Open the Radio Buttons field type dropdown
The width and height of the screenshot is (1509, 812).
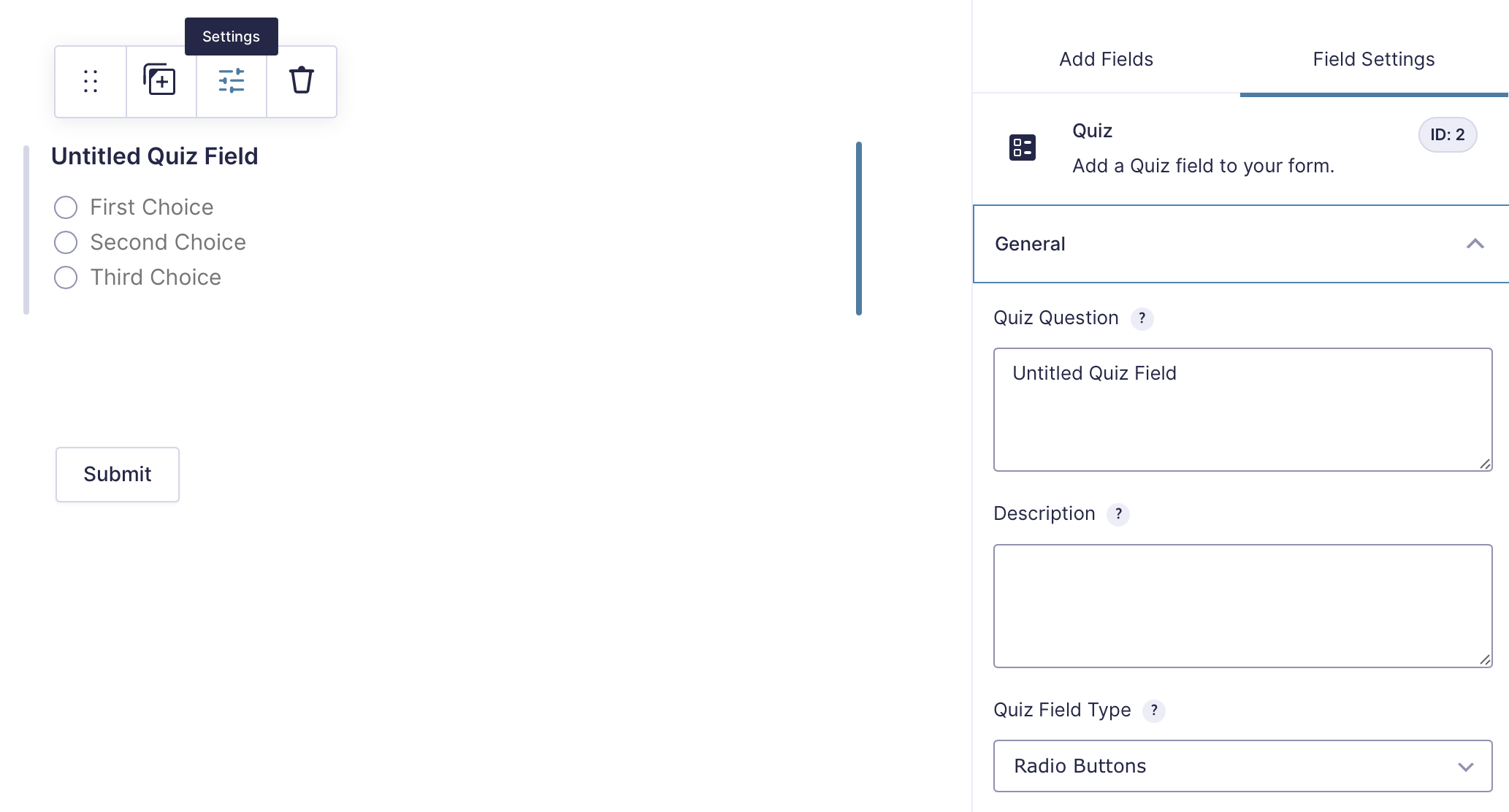1242,766
